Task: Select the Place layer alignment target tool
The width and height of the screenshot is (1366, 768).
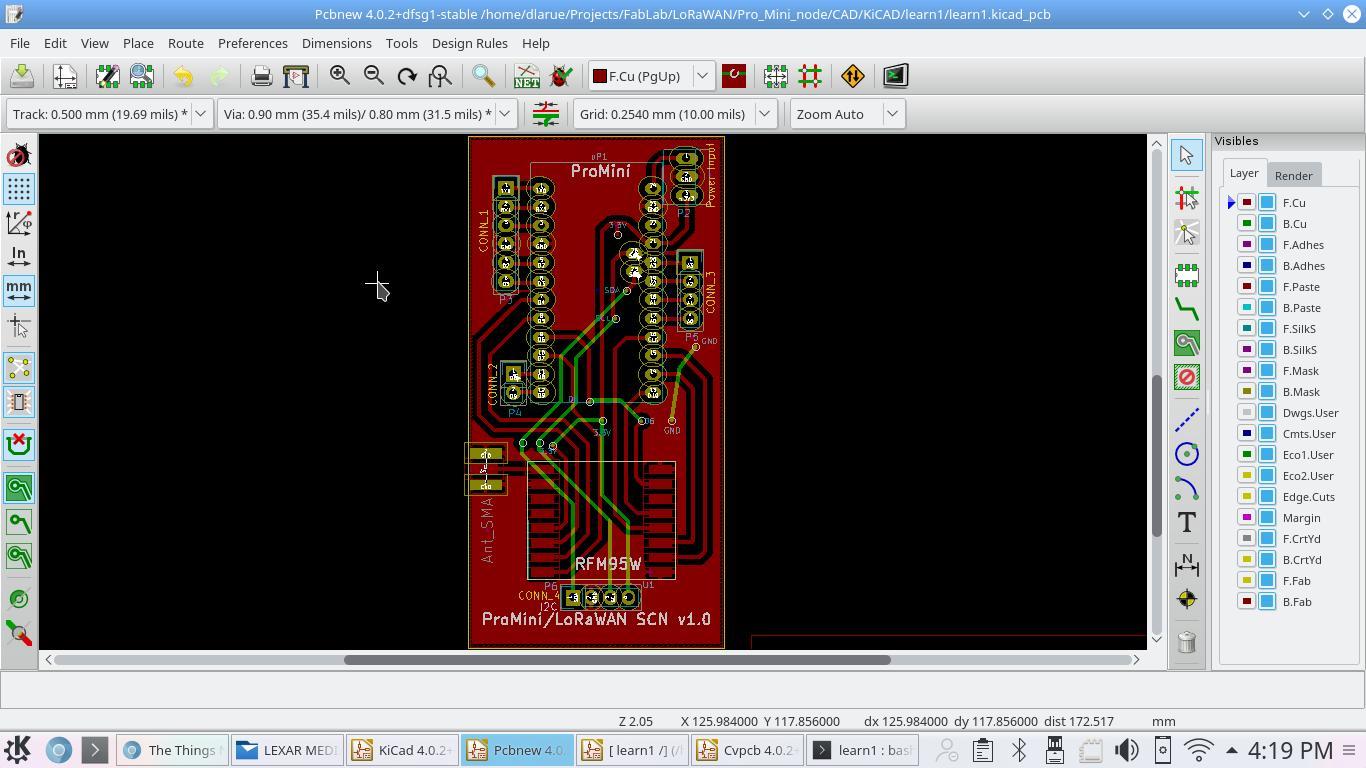Action: pyautogui.click(x=1187, y=599)
